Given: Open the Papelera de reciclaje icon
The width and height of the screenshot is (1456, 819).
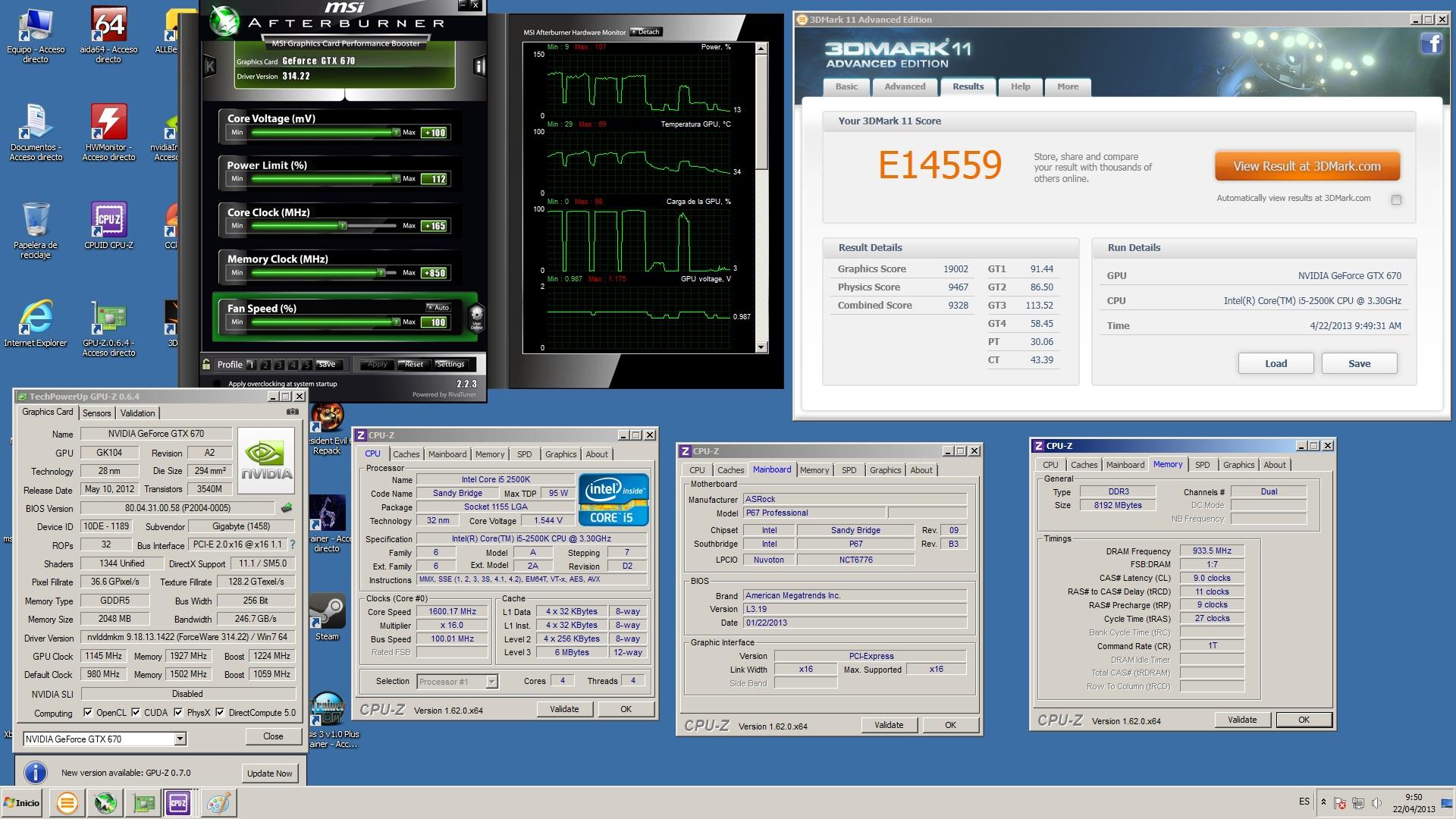Looking at the screenshot, I should pyautogui.click(x=35, y=231).
